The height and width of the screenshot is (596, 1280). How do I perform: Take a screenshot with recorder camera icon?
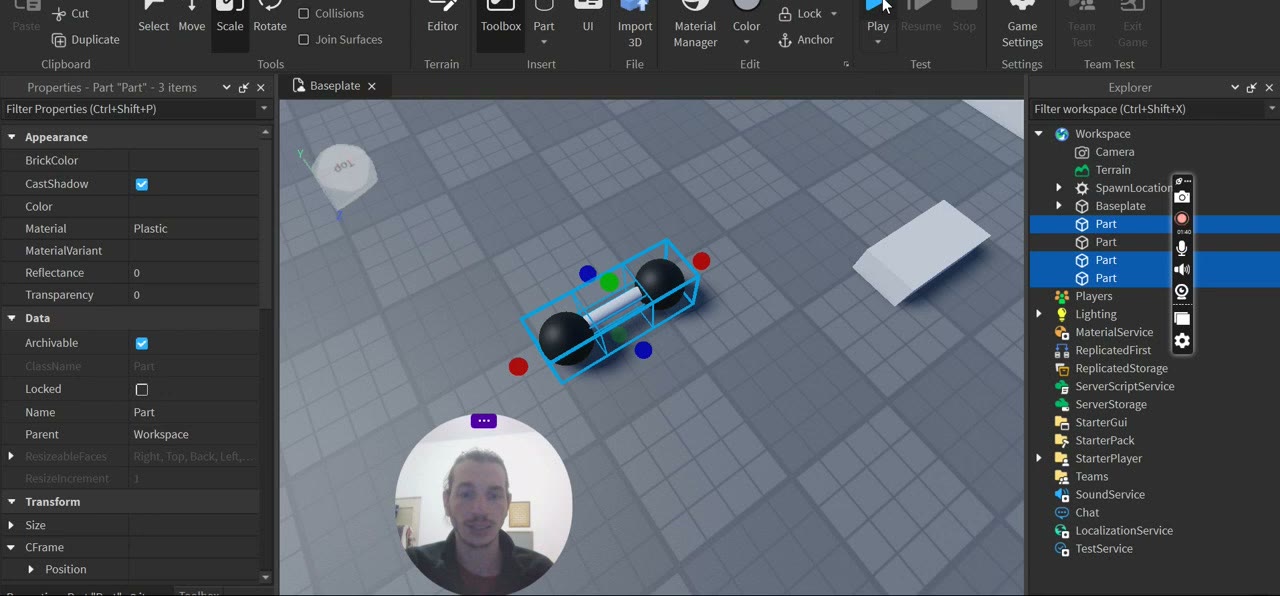point(1182,197)
